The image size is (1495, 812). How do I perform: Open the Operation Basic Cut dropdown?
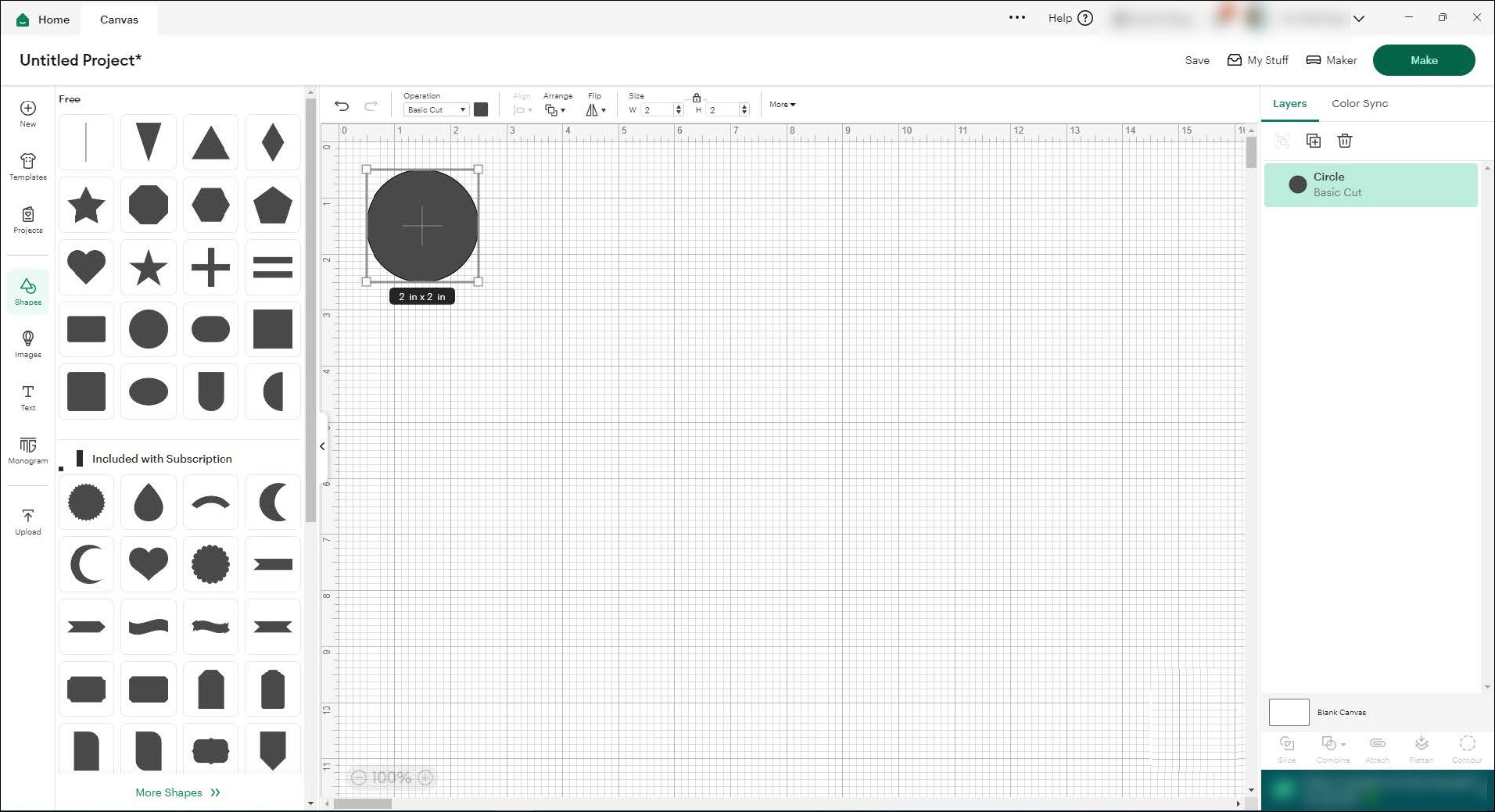click(436, 110)
